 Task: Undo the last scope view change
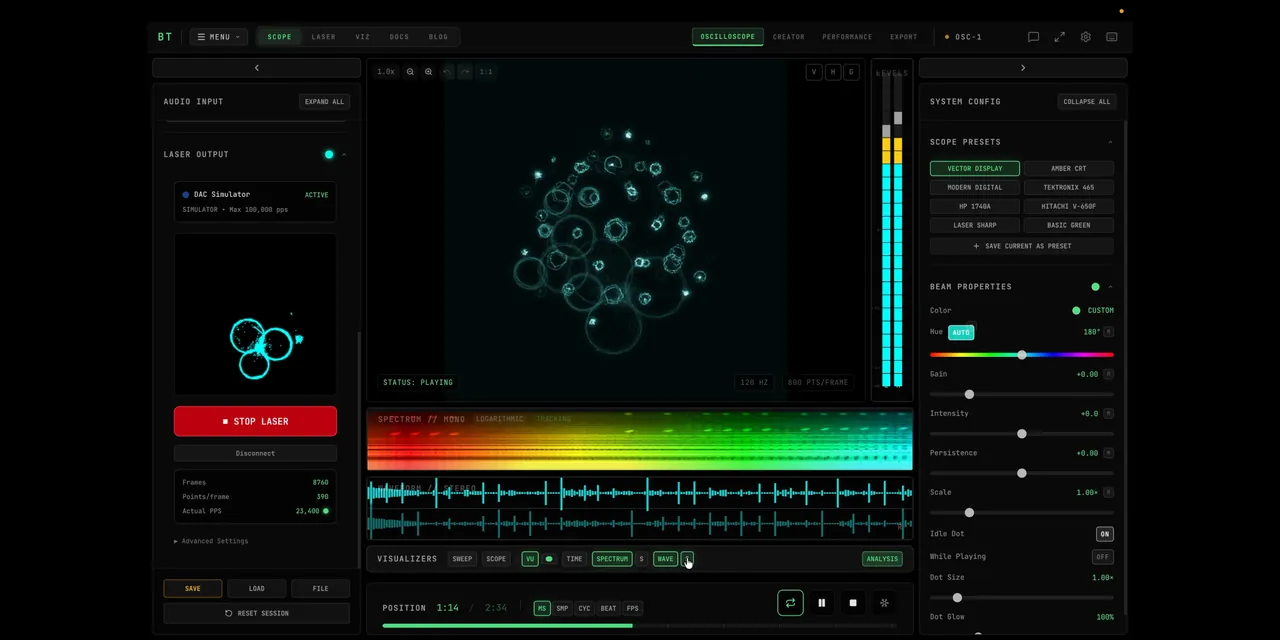tap(447, 72)
